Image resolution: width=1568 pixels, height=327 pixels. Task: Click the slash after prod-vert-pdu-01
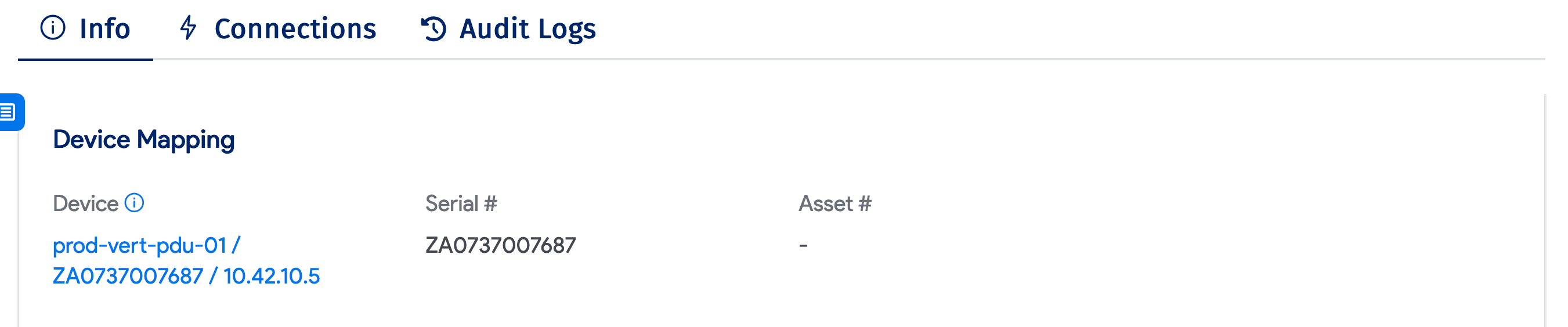pyautogui.click(x=236, y=246)
